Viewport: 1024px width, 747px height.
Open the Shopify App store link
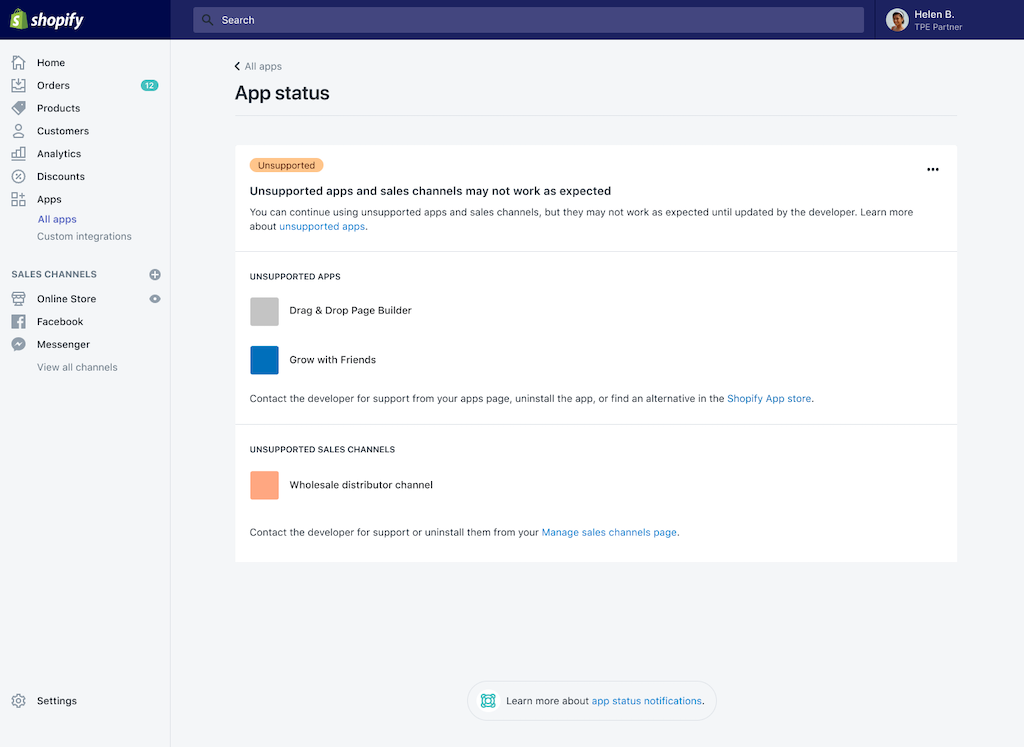click(x=769, y=399)
